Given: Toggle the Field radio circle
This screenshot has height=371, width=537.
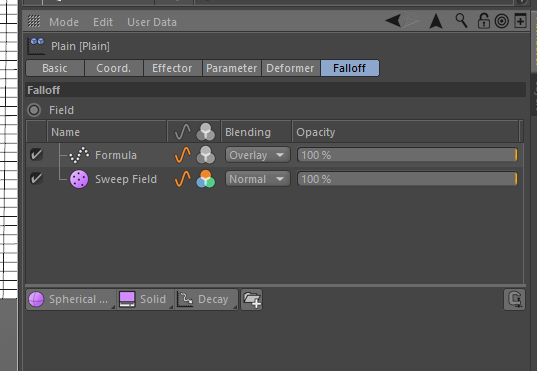Looking at the screenshot, I should point(34,110).
